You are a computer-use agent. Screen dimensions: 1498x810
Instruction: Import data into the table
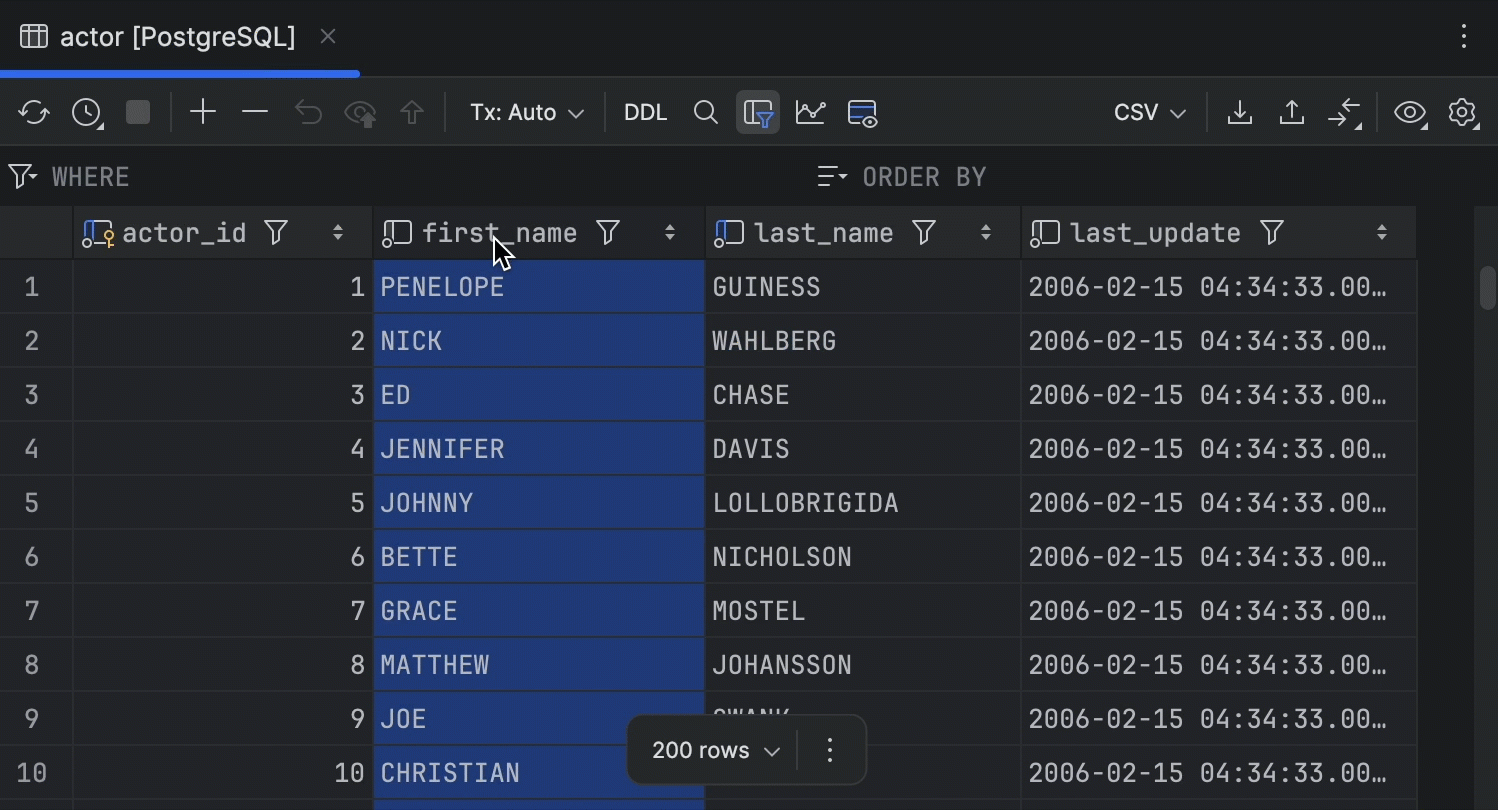point(1291,112)
